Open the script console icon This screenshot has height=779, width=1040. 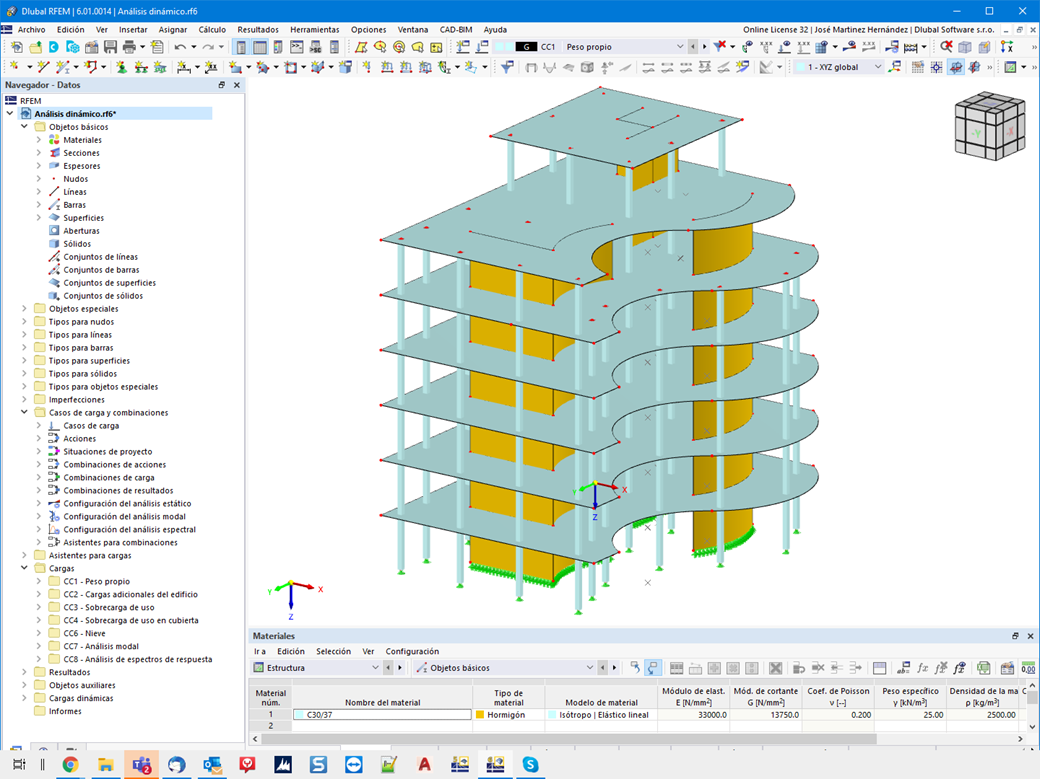click(296, 47)
